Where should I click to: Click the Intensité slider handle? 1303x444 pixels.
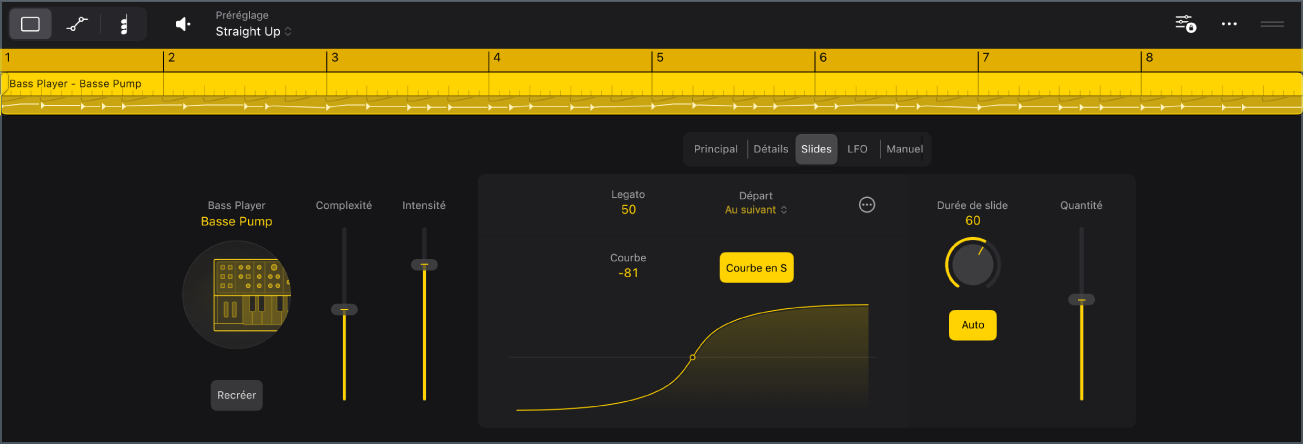(424, 264)
